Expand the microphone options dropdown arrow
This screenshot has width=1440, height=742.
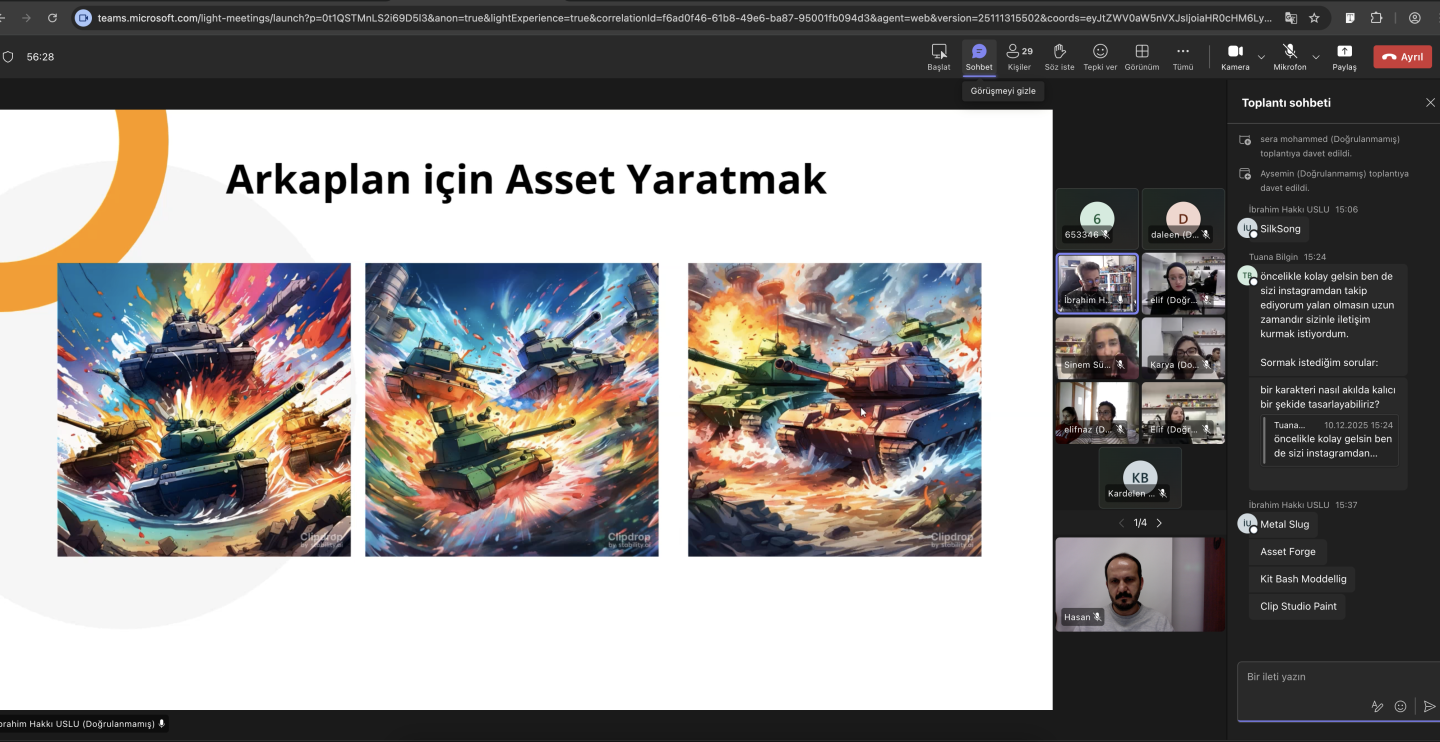click(x=1316, y=57)
